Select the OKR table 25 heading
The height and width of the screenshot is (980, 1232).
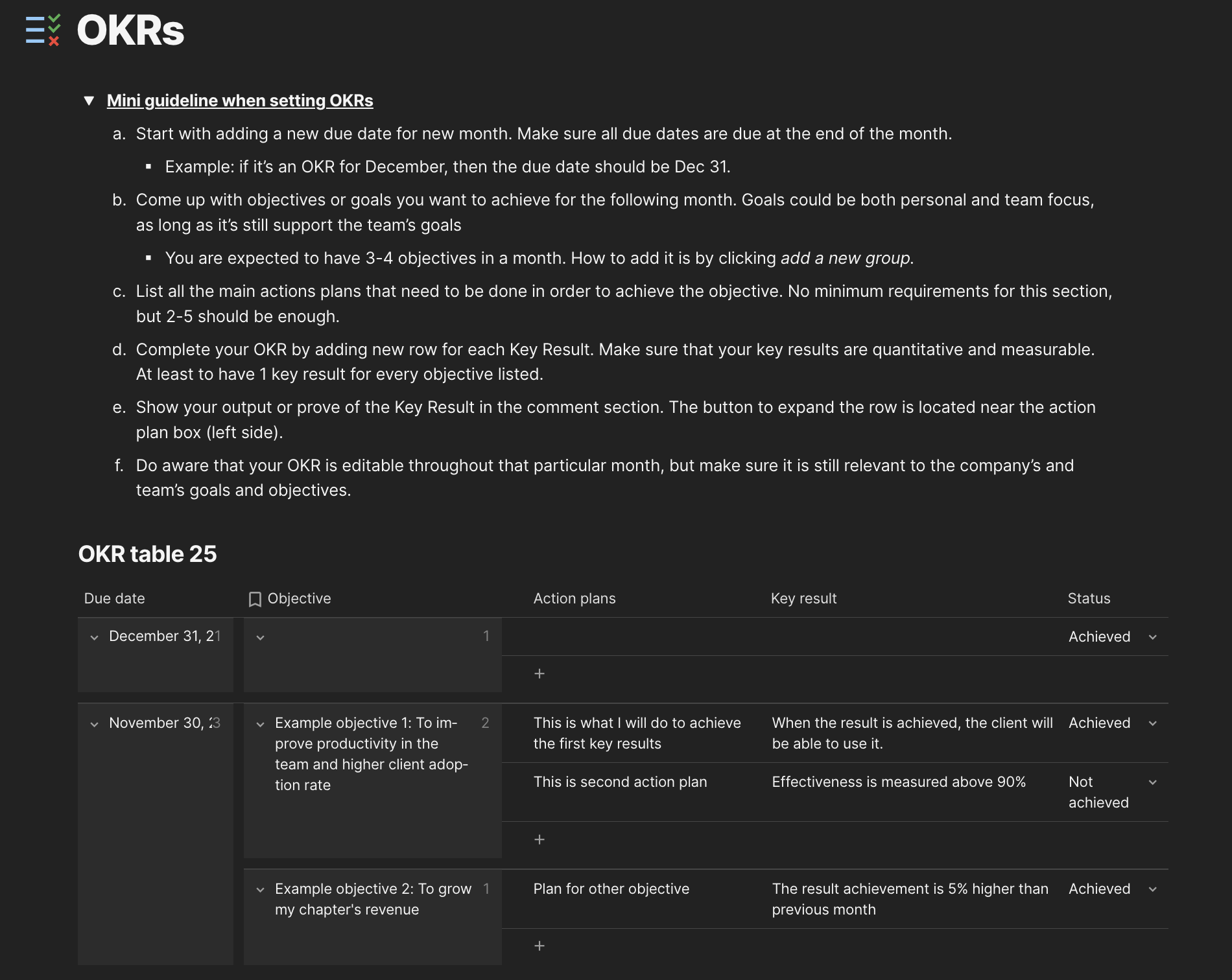[147, 554]
